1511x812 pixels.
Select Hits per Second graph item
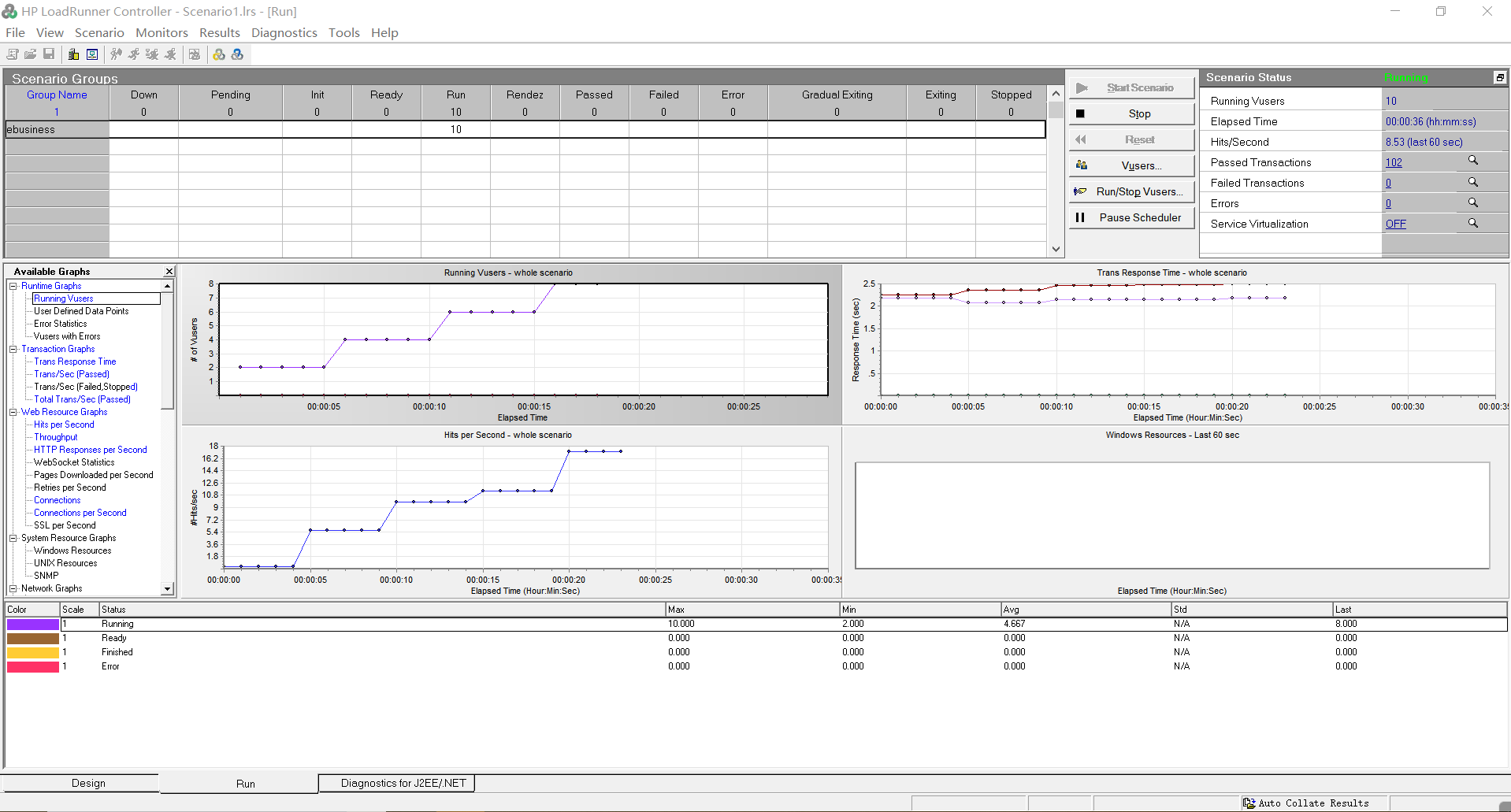pyautogui.click(x=64, y=425)
